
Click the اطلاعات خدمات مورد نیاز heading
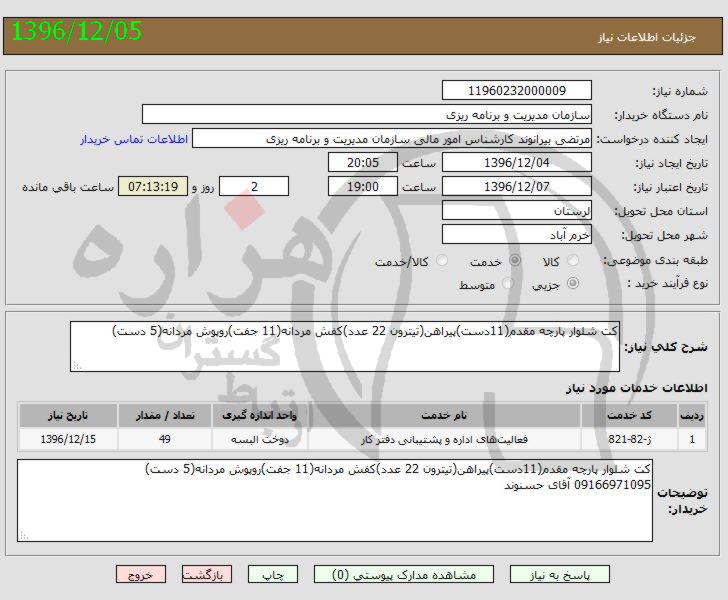pyautogui.click(x=637, y=388)
